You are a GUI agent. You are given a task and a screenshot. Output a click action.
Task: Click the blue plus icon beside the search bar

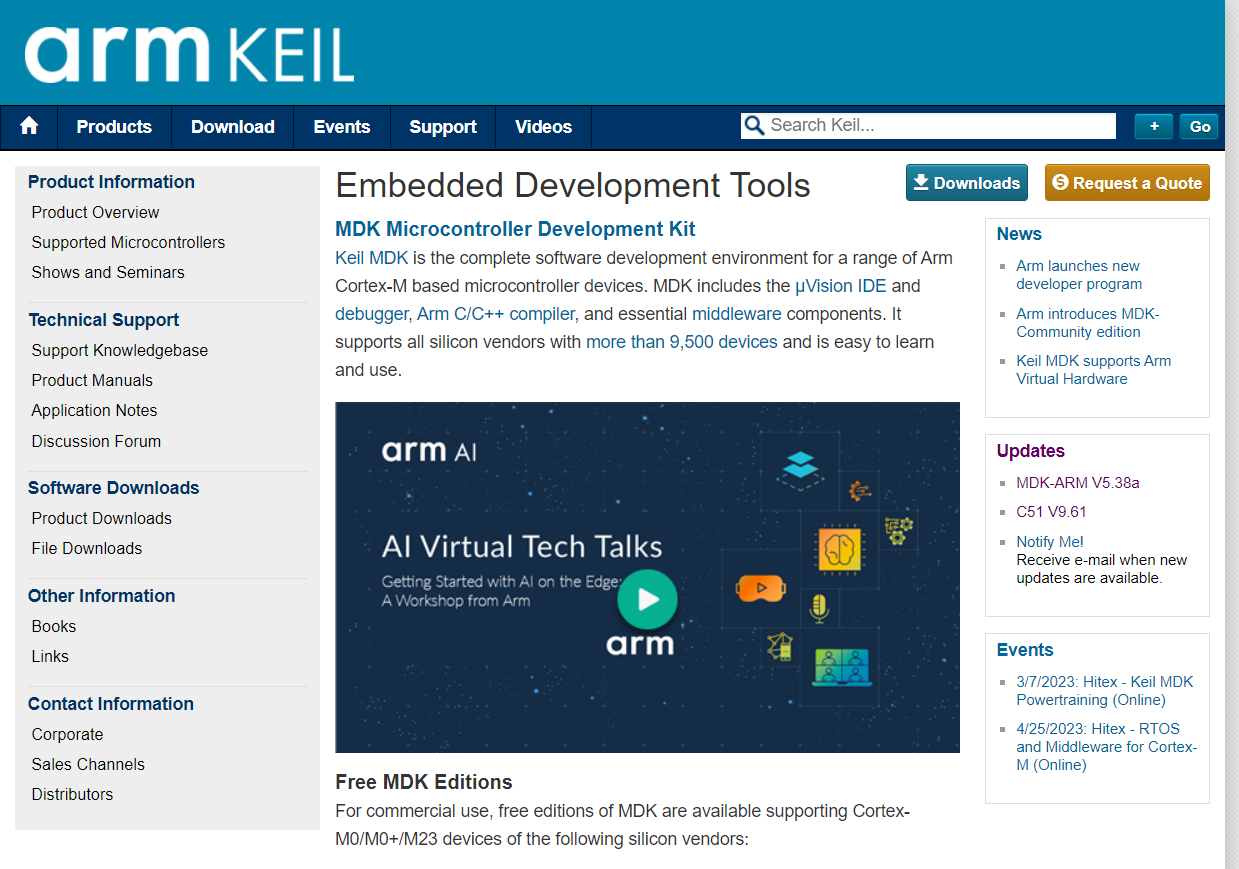1153,126
